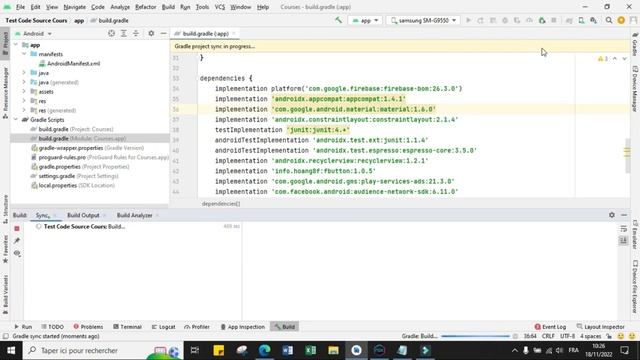Expand the res folder
640x360 pixels.
24,101
